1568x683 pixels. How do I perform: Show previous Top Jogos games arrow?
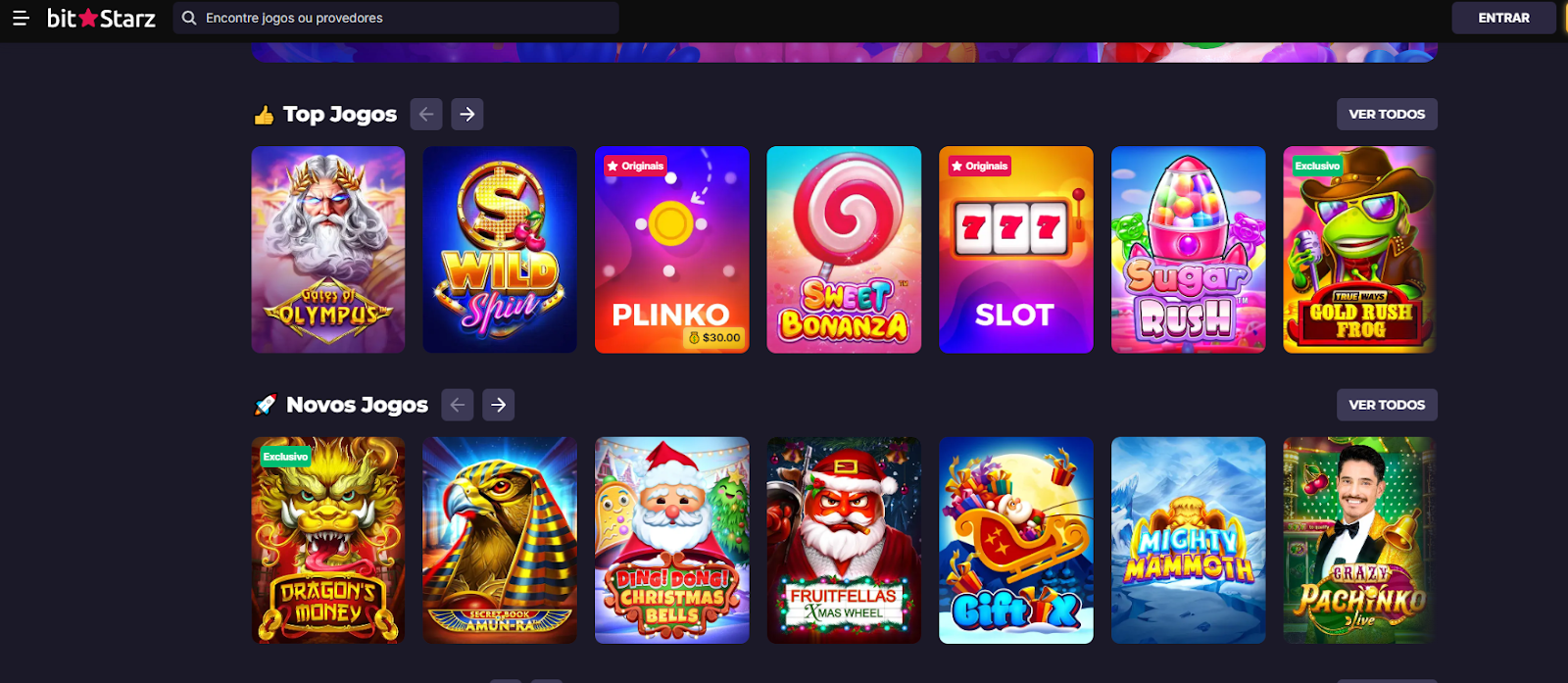click(426, 115)
